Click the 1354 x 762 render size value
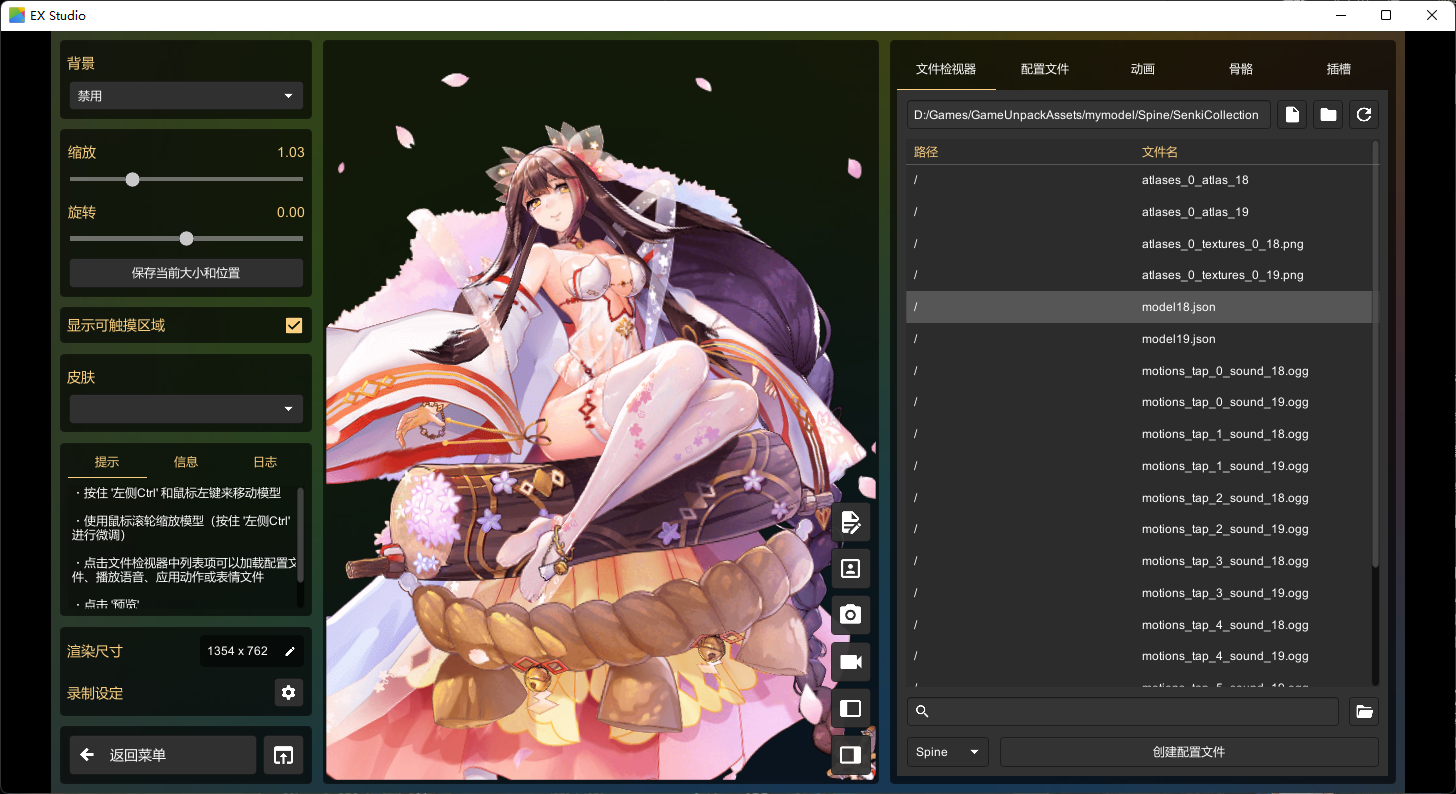1456x794 pixels. (x=237, y=651)
